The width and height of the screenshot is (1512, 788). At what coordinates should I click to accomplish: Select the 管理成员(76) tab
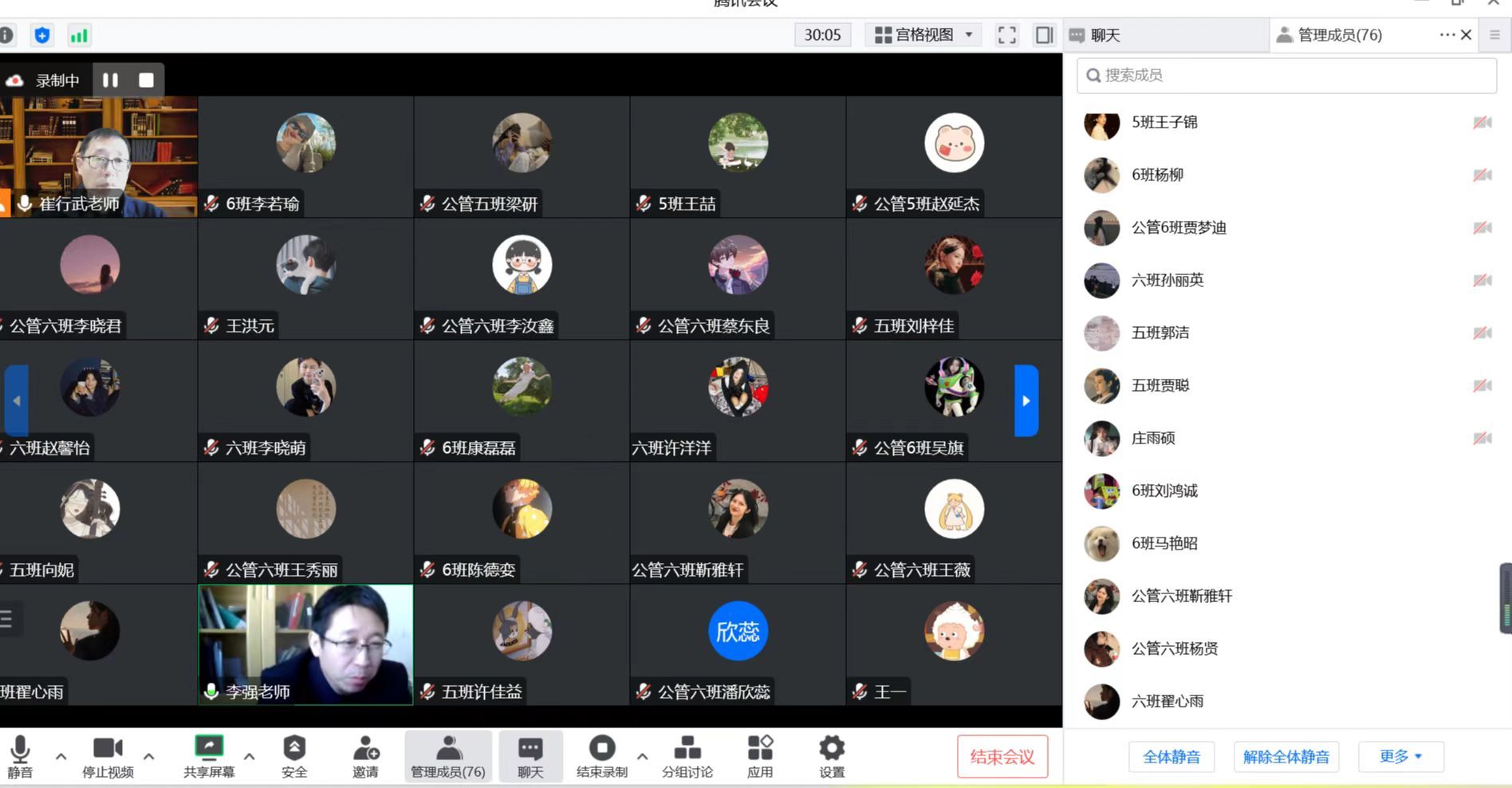tap(1340, 35)
